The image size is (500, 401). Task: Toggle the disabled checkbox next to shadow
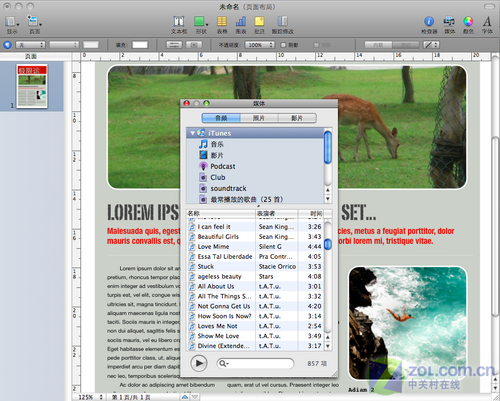[x=316, y=45]
